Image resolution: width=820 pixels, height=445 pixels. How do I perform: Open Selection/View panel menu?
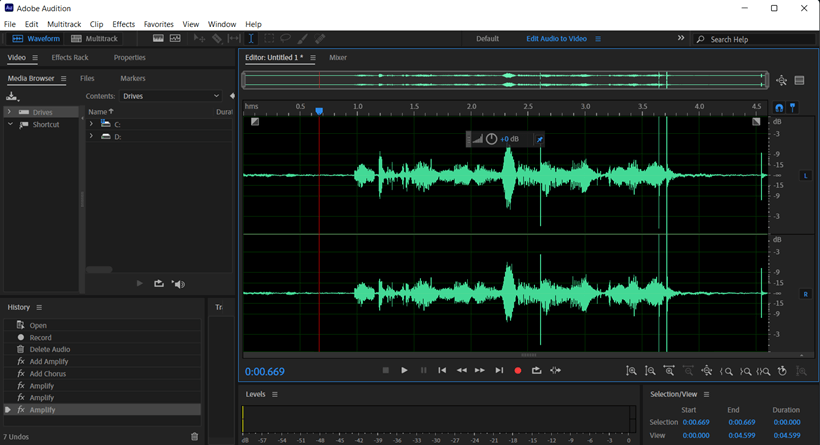(707, 394)
